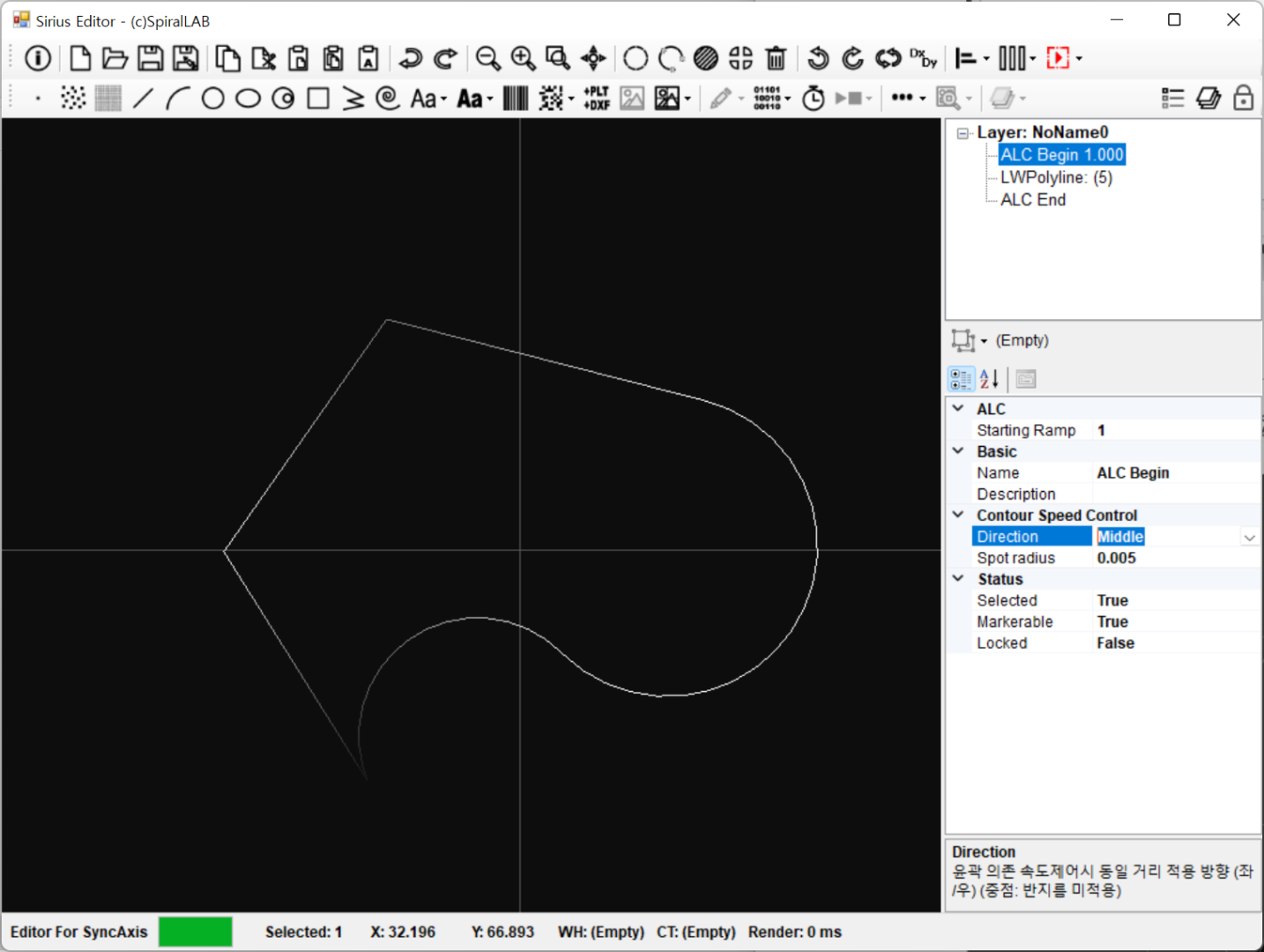The width and height of the screenshot is (1264, 952).
Task: Click the Hatch fill icon
Action: point(705,58)
